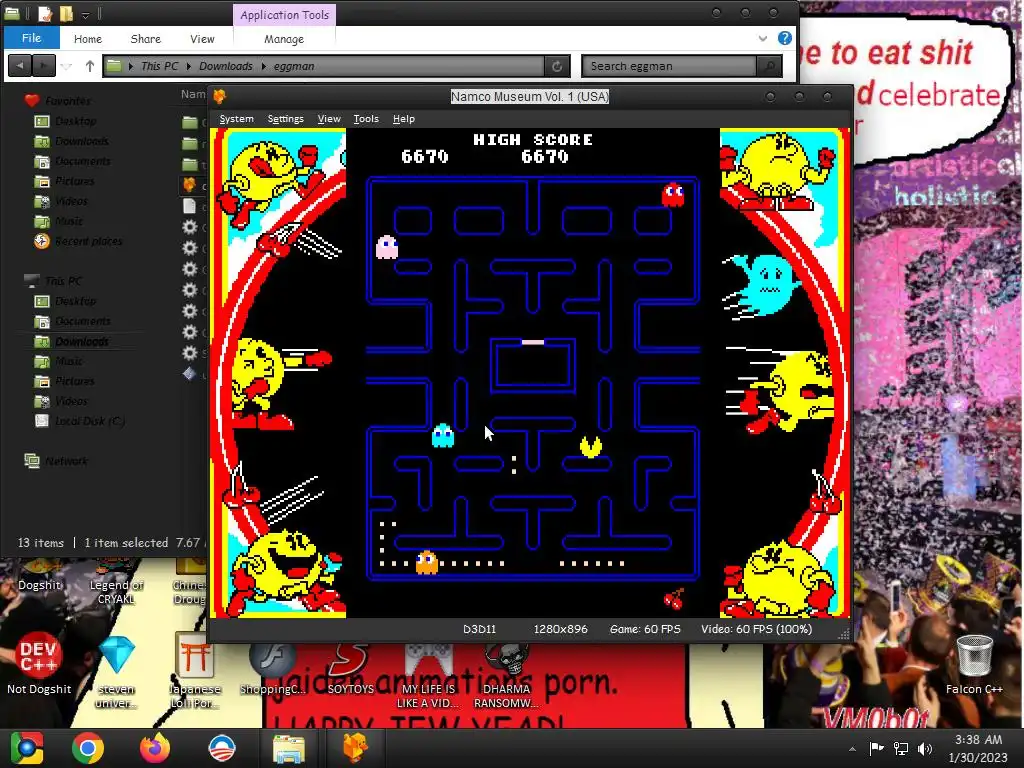The height and width of the screenshot is (768, 1024).
Task: Click the Forward arrow in File Explorer
Action: (43, 65)
